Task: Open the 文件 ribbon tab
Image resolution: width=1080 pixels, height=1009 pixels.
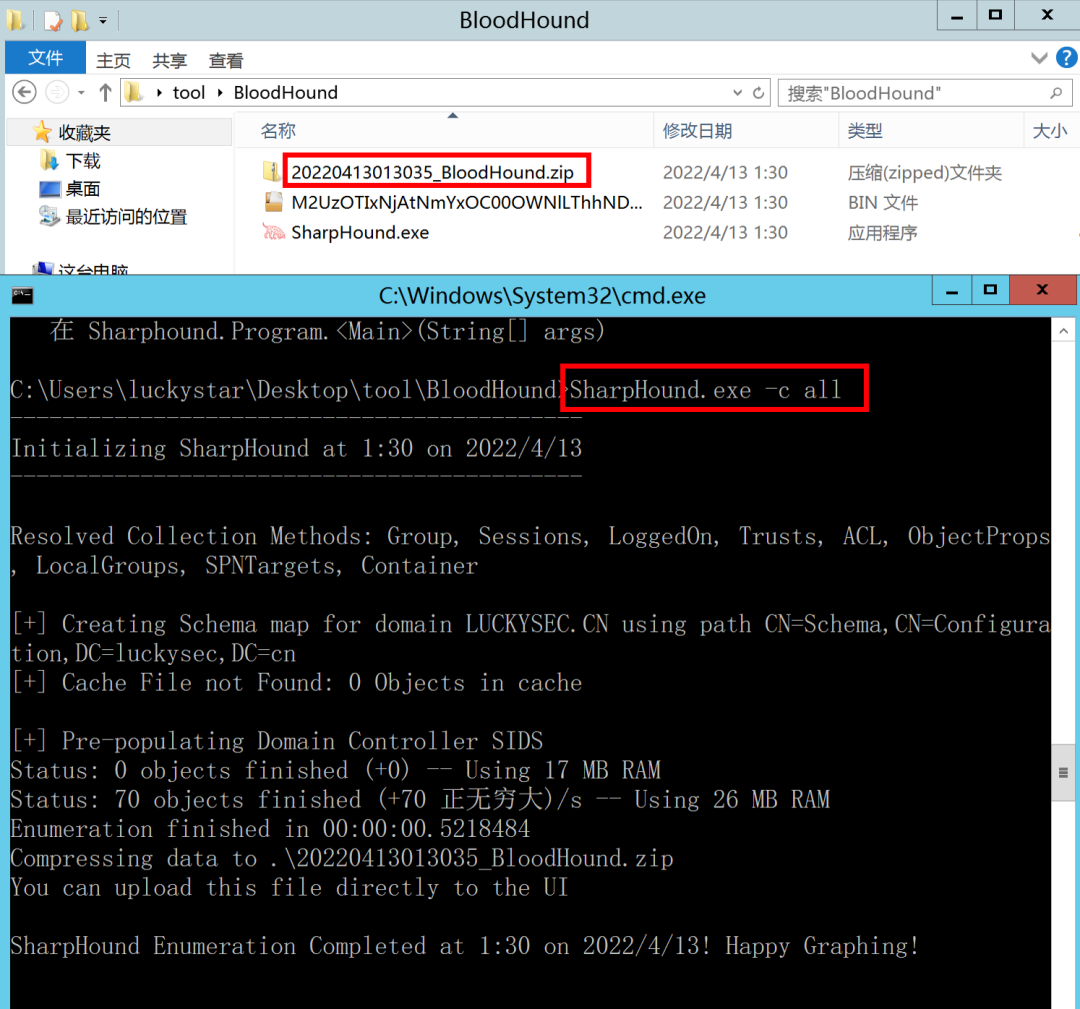Action: (45, 58)
